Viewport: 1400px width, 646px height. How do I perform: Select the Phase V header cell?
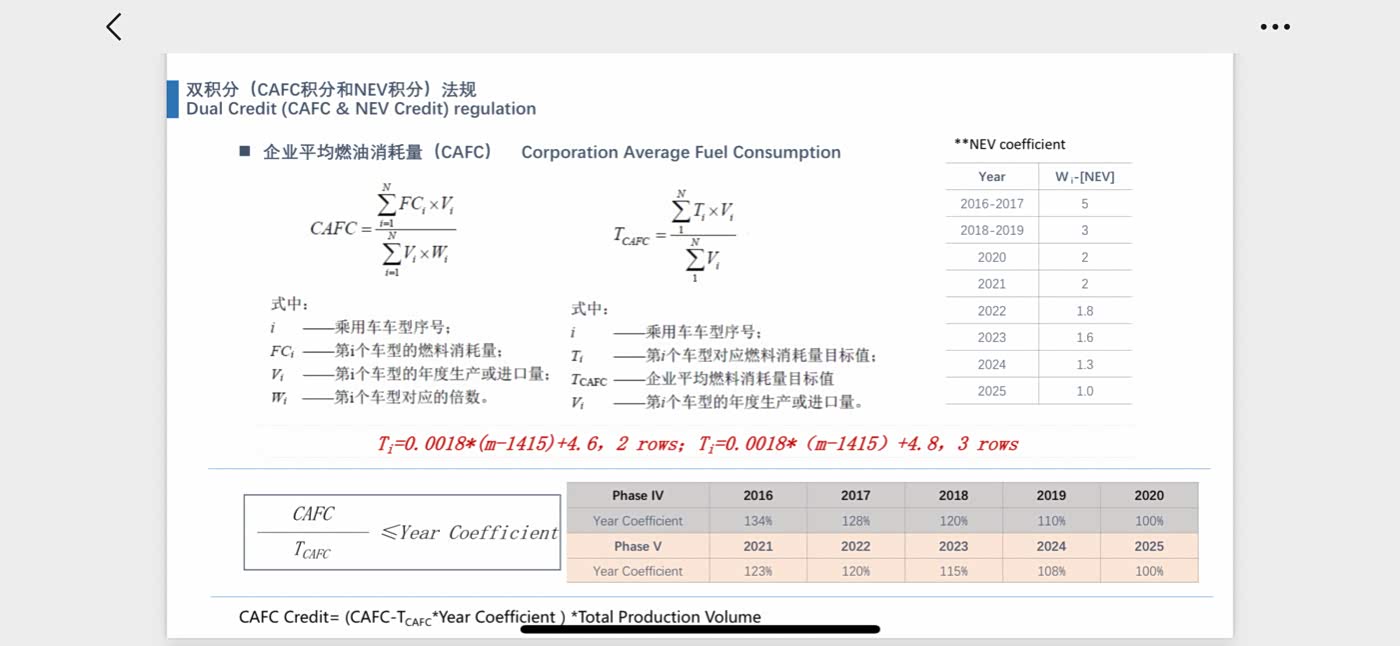pos(637,546)
